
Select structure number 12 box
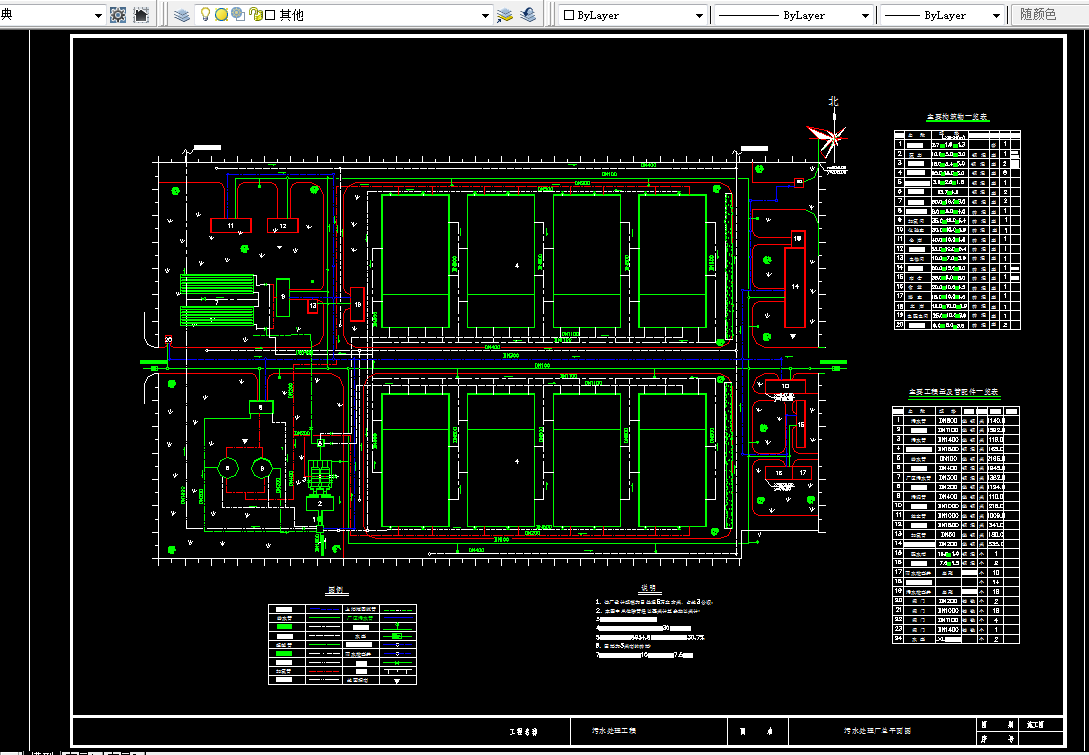pos(283,226)
